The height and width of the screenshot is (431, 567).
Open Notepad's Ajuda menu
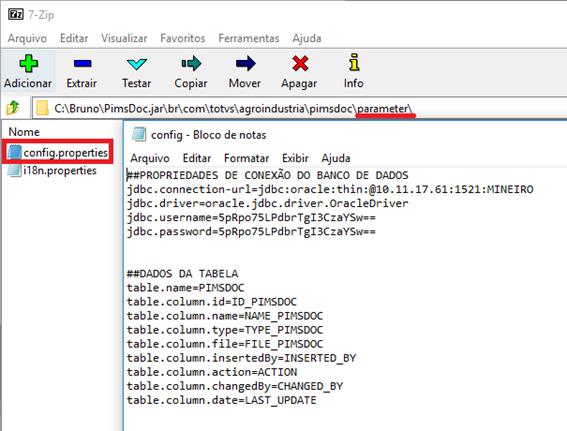tap(336, 158)
